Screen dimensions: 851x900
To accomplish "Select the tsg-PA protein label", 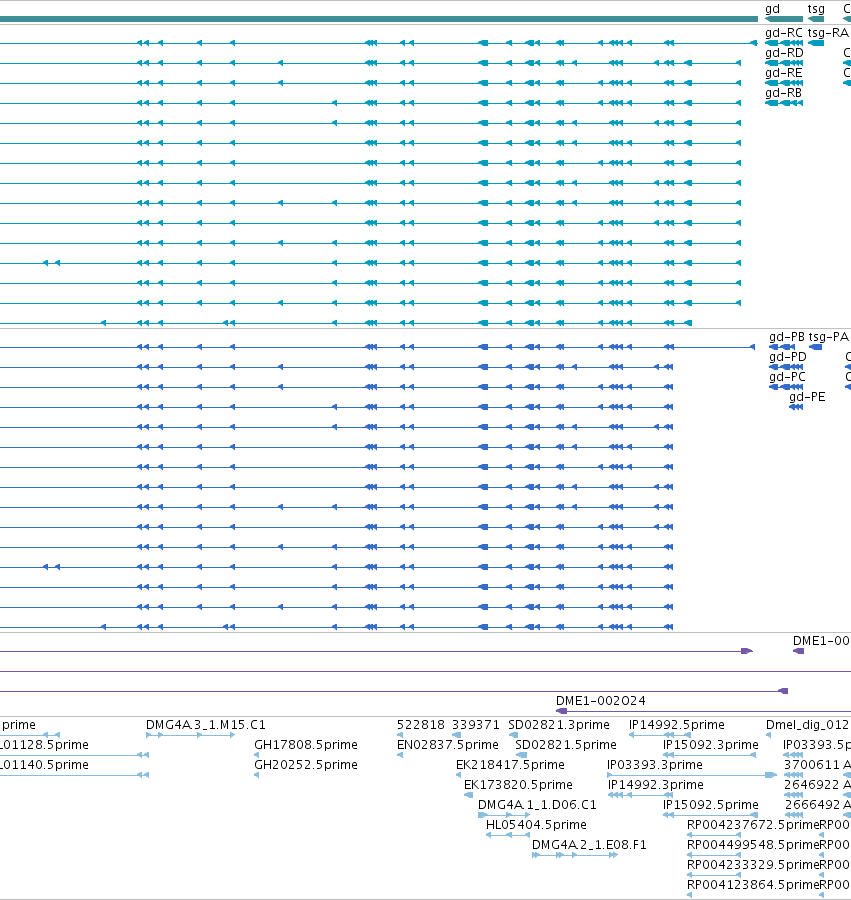I will (829, 337).
